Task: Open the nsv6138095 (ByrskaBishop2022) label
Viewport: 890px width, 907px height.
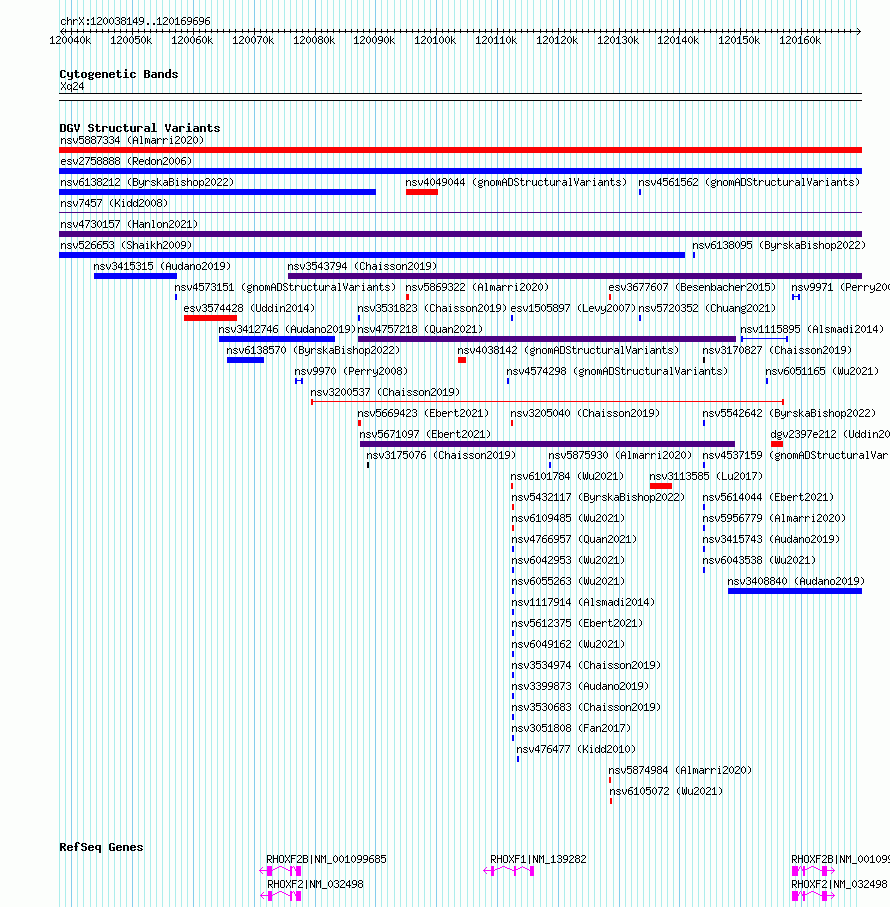Action: point(779,245)
